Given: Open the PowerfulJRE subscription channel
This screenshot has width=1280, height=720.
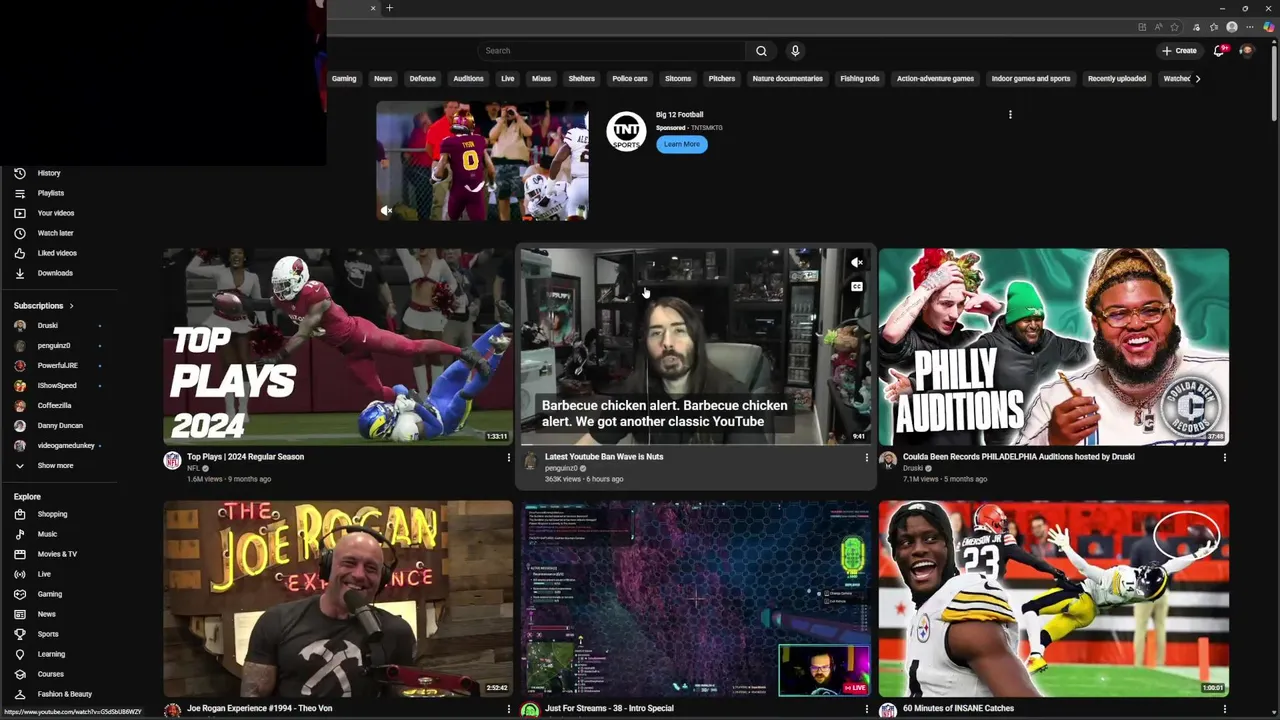Looking at the screenshot, I should pos(60,366).
